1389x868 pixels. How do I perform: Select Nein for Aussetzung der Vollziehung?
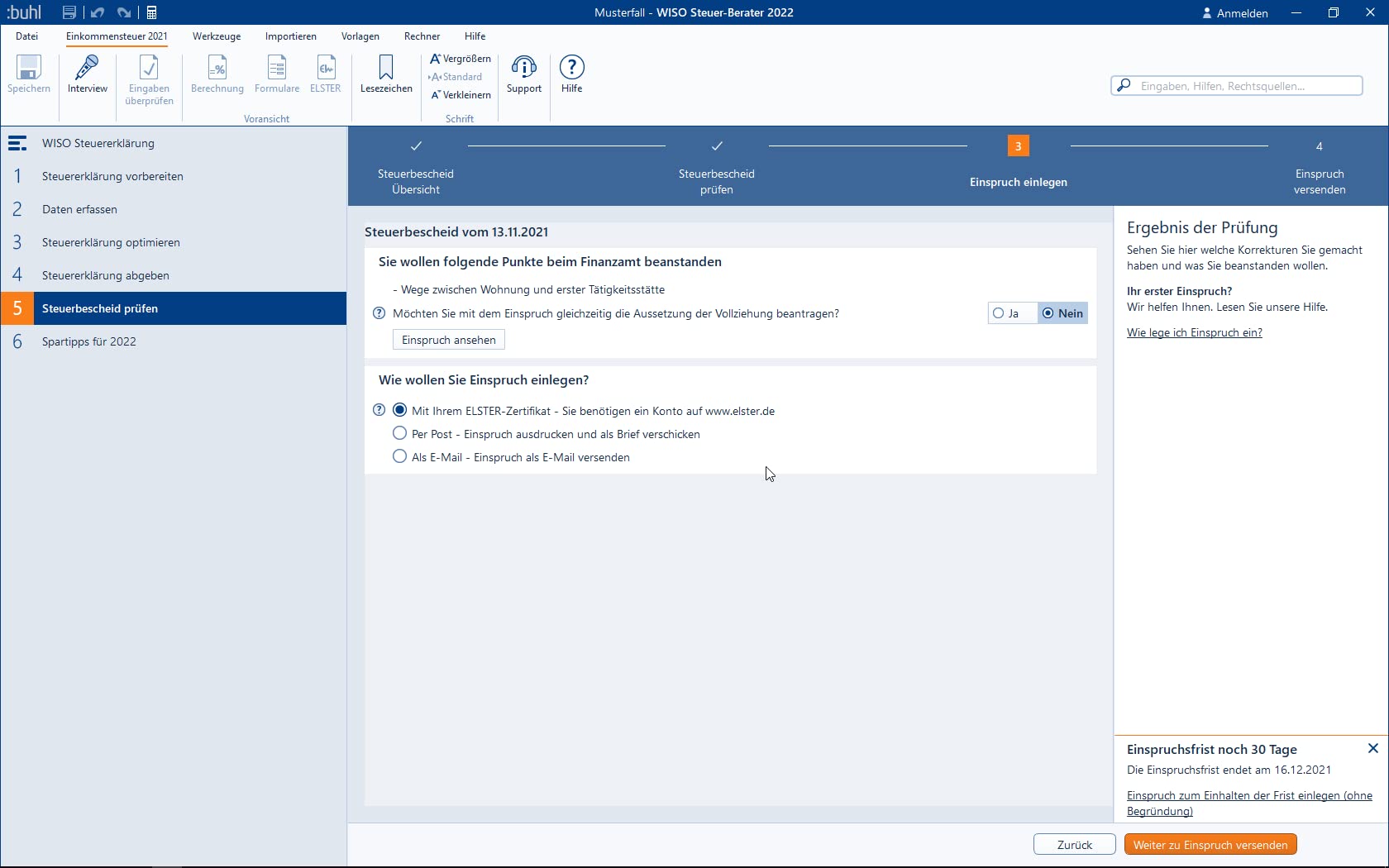(x=1062, y=313)
